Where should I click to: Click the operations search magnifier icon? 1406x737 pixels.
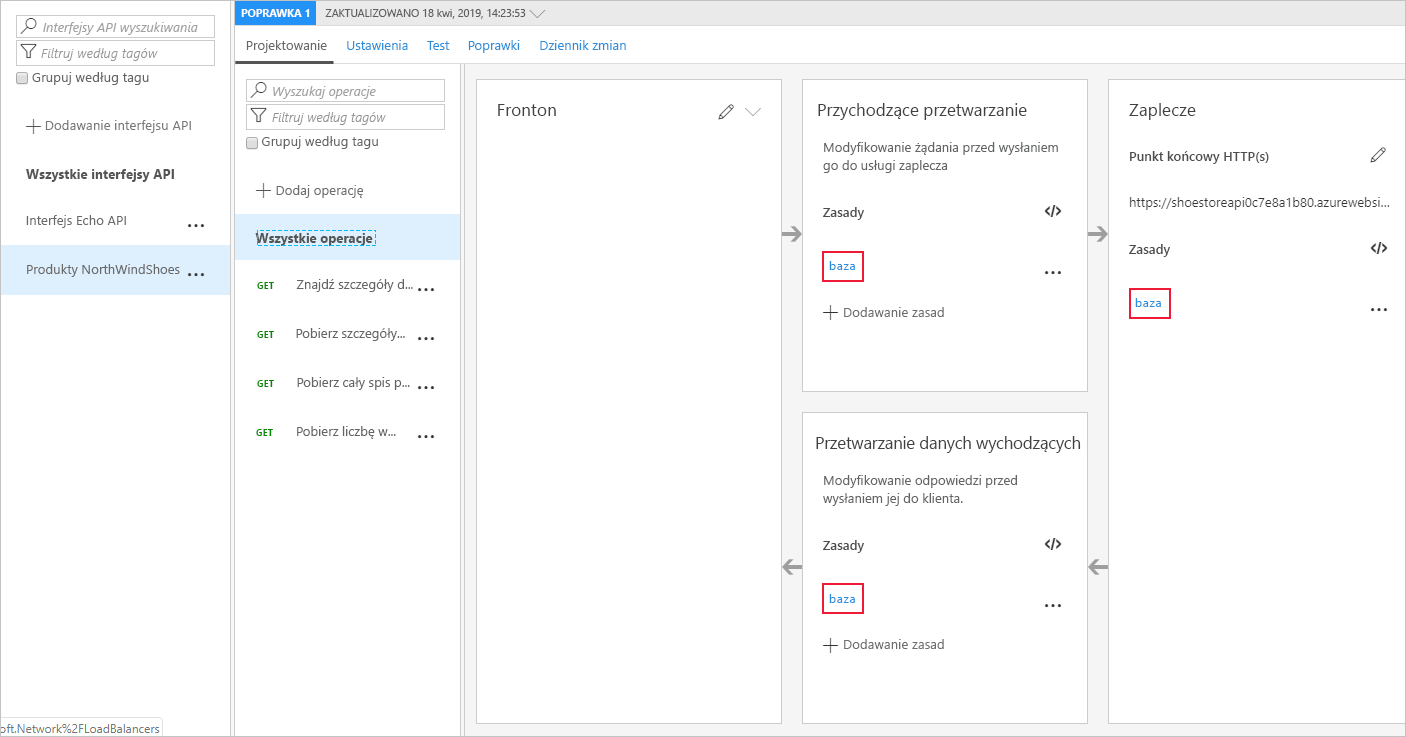tap(259, 90)
